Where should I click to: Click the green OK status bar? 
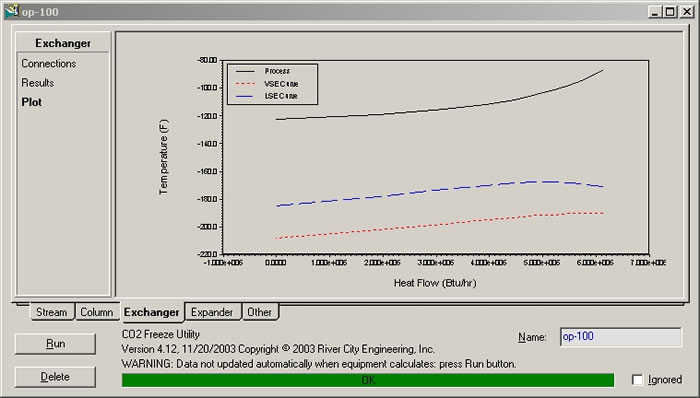(x=368, y=380)
